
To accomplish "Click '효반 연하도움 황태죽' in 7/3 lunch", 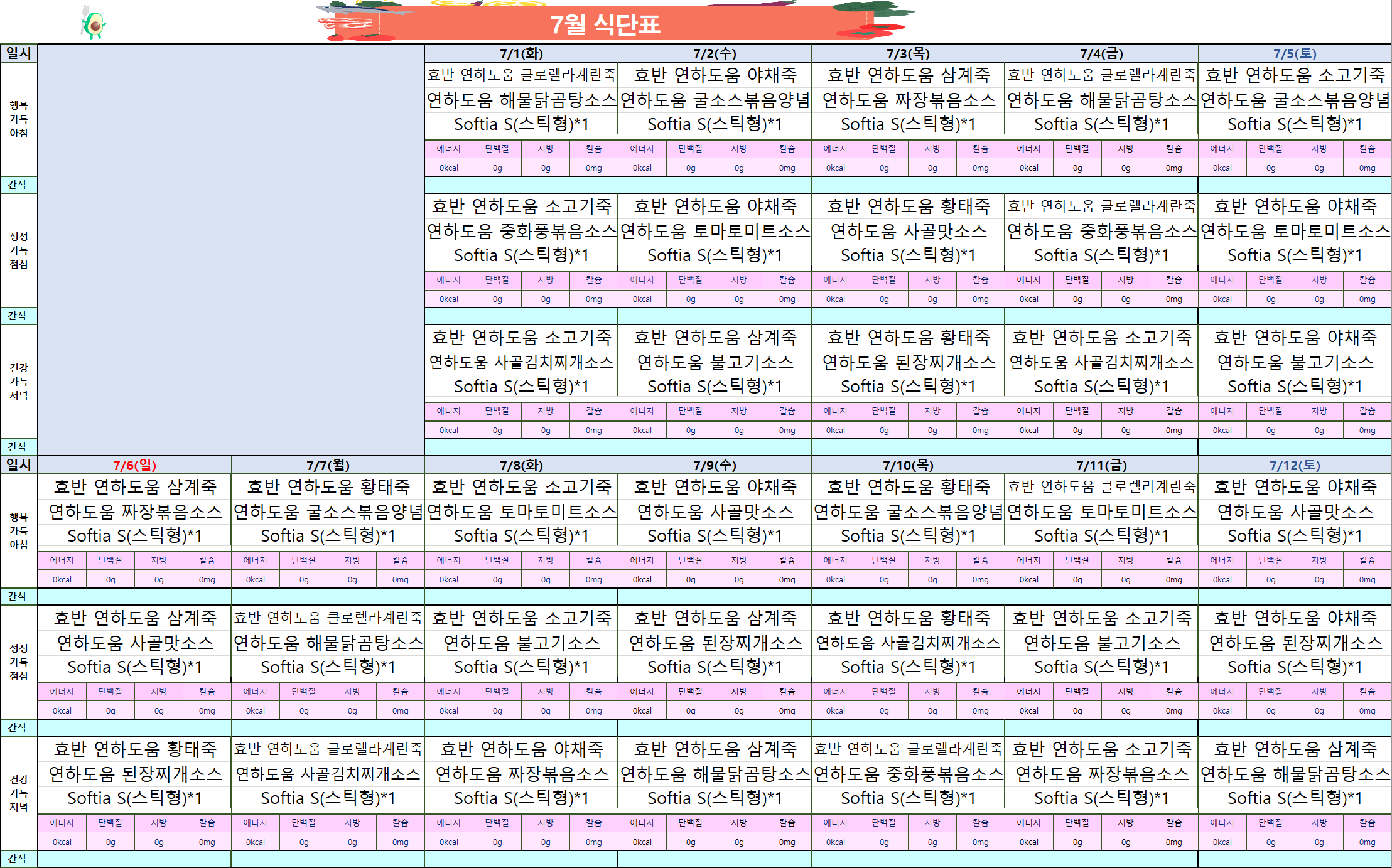I will [908, 206].
